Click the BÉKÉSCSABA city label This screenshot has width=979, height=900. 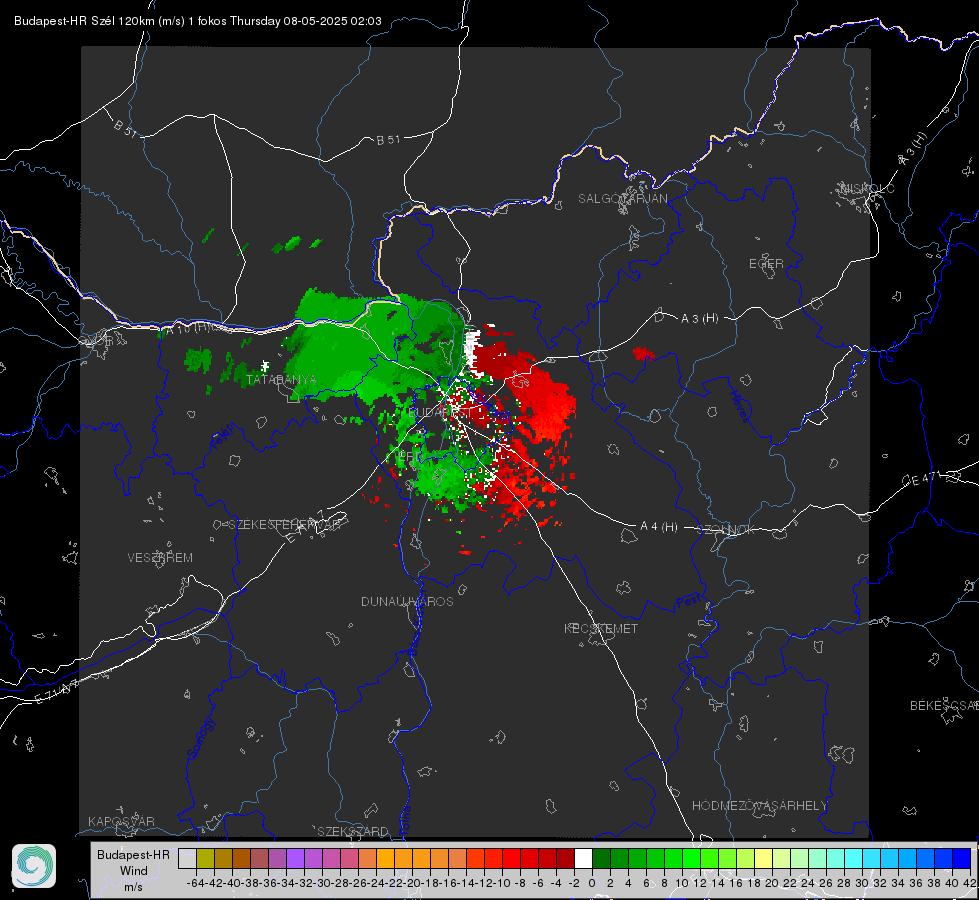(x=944, y=705)
